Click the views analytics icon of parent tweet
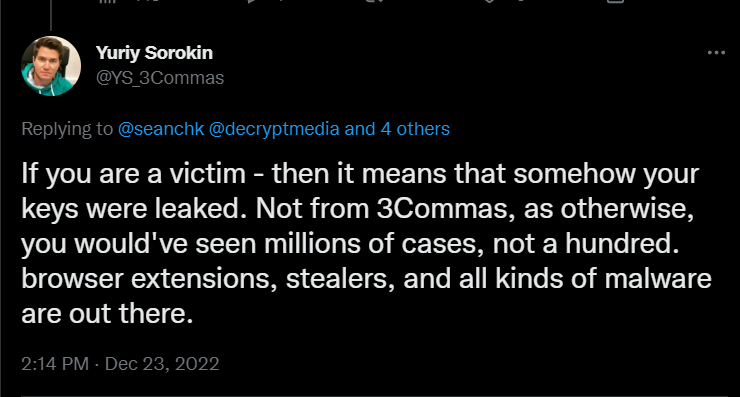 tap(107, 1)
